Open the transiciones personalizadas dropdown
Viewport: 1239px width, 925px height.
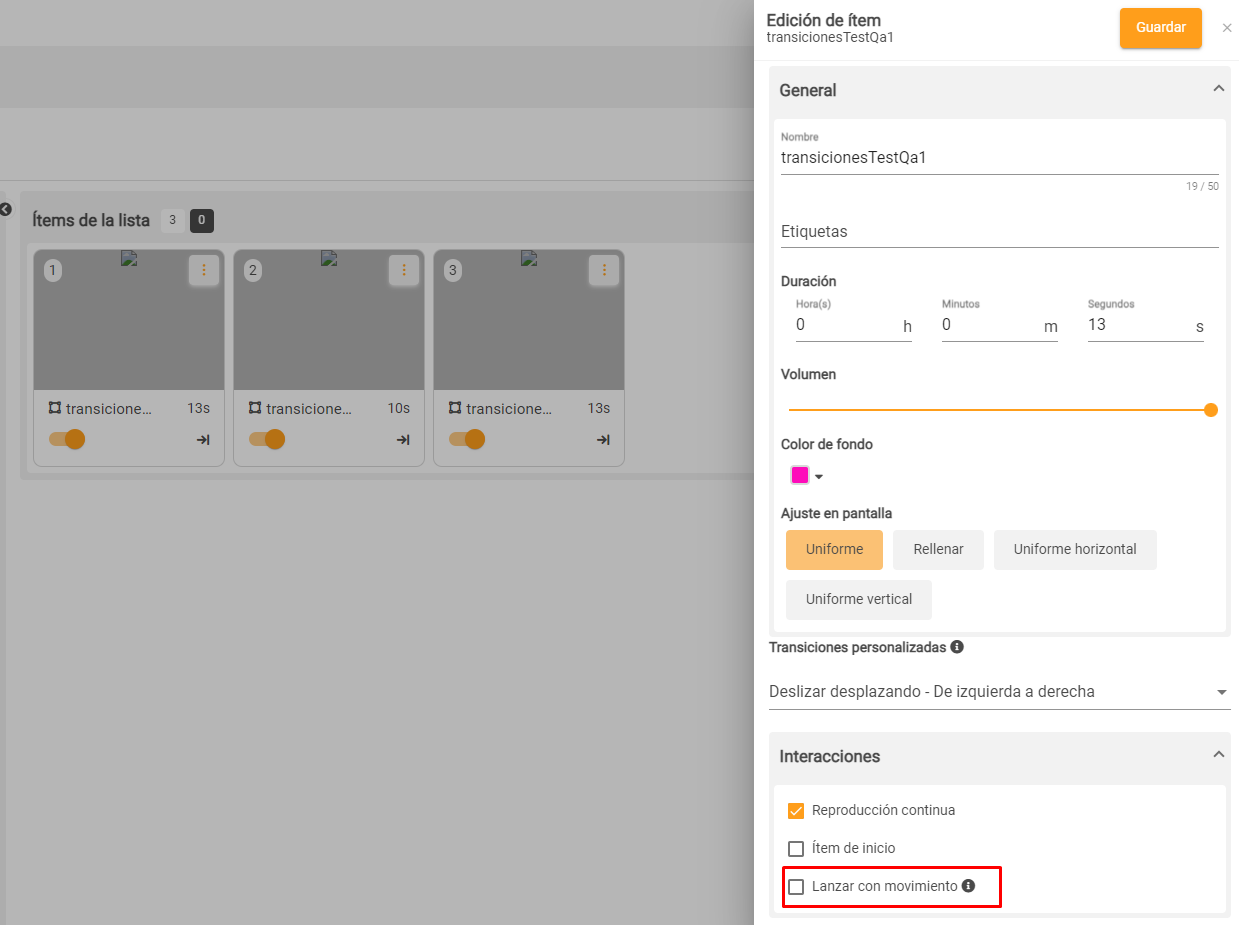tap(999, 692)
